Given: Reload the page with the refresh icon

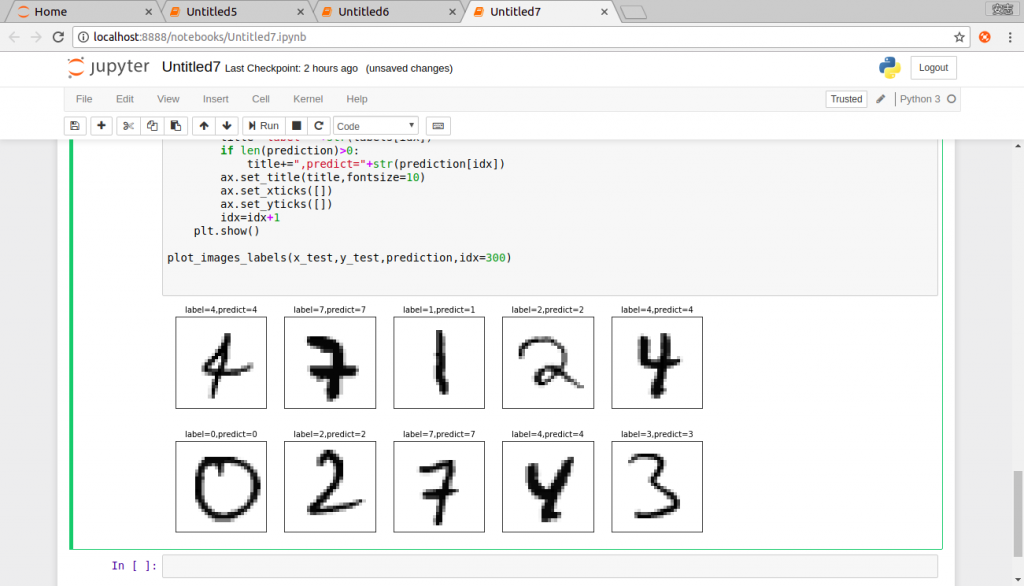Looking at the screenshot, I should 58,37.
